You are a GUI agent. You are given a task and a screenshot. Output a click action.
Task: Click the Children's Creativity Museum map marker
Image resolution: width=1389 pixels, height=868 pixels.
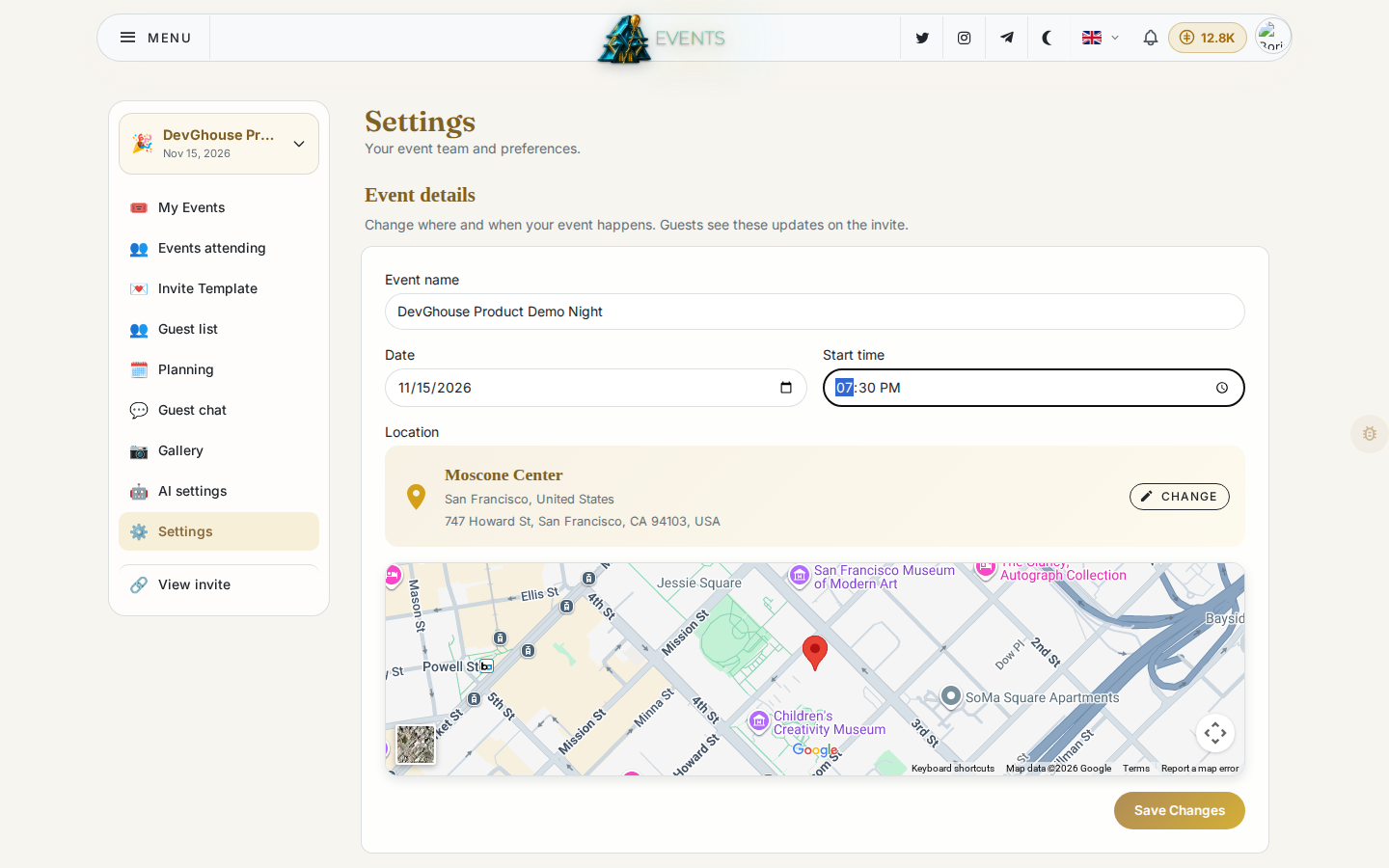click(759, 721)
